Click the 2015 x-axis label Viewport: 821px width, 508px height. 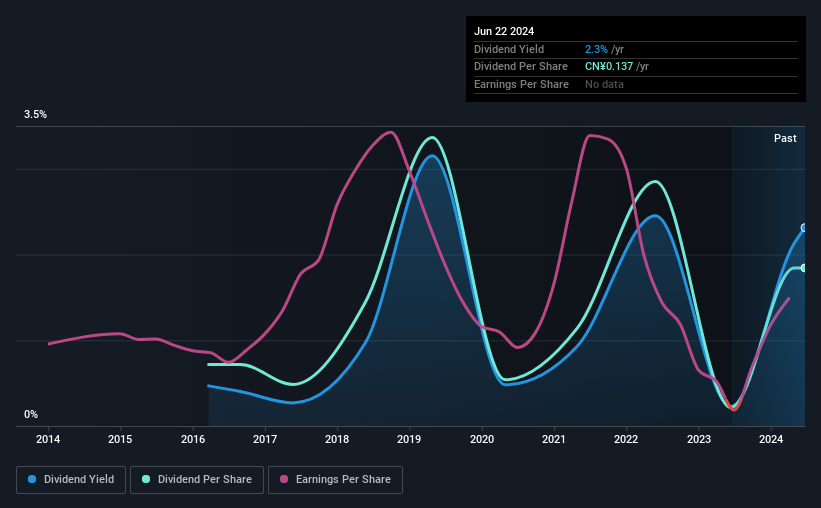tap(120, 439)
